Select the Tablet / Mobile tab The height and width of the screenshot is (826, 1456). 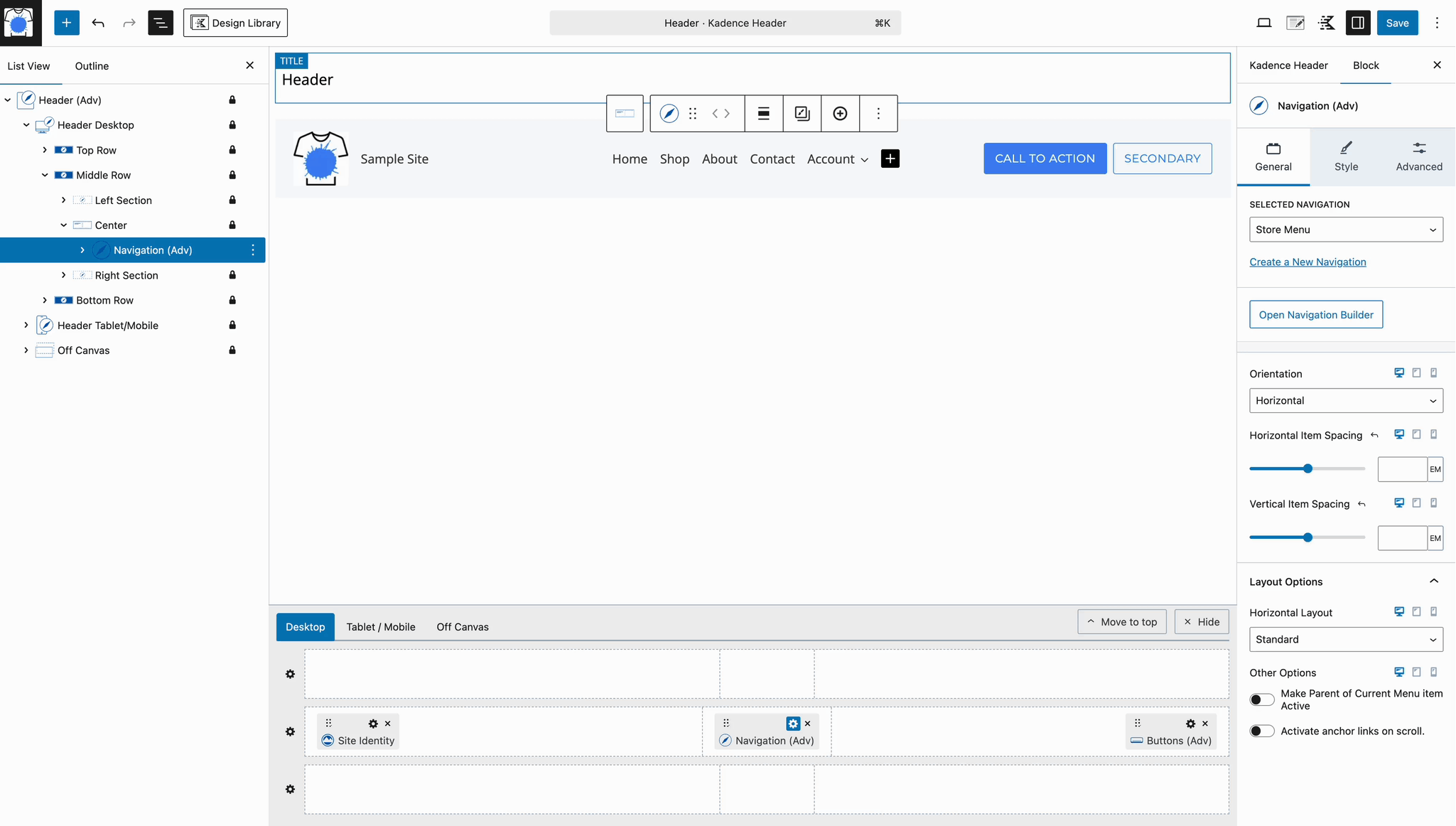coord(380,627)
